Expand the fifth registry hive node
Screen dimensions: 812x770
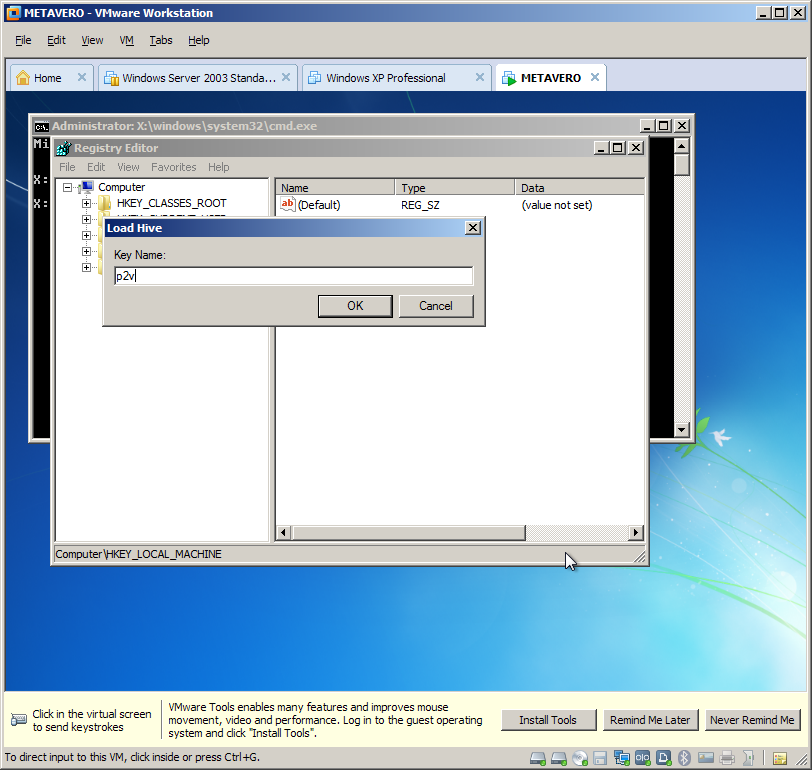point(86,267)
